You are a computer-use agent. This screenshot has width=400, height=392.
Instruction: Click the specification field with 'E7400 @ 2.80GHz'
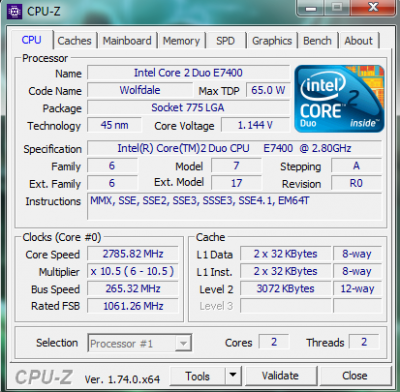pos(234,148)
